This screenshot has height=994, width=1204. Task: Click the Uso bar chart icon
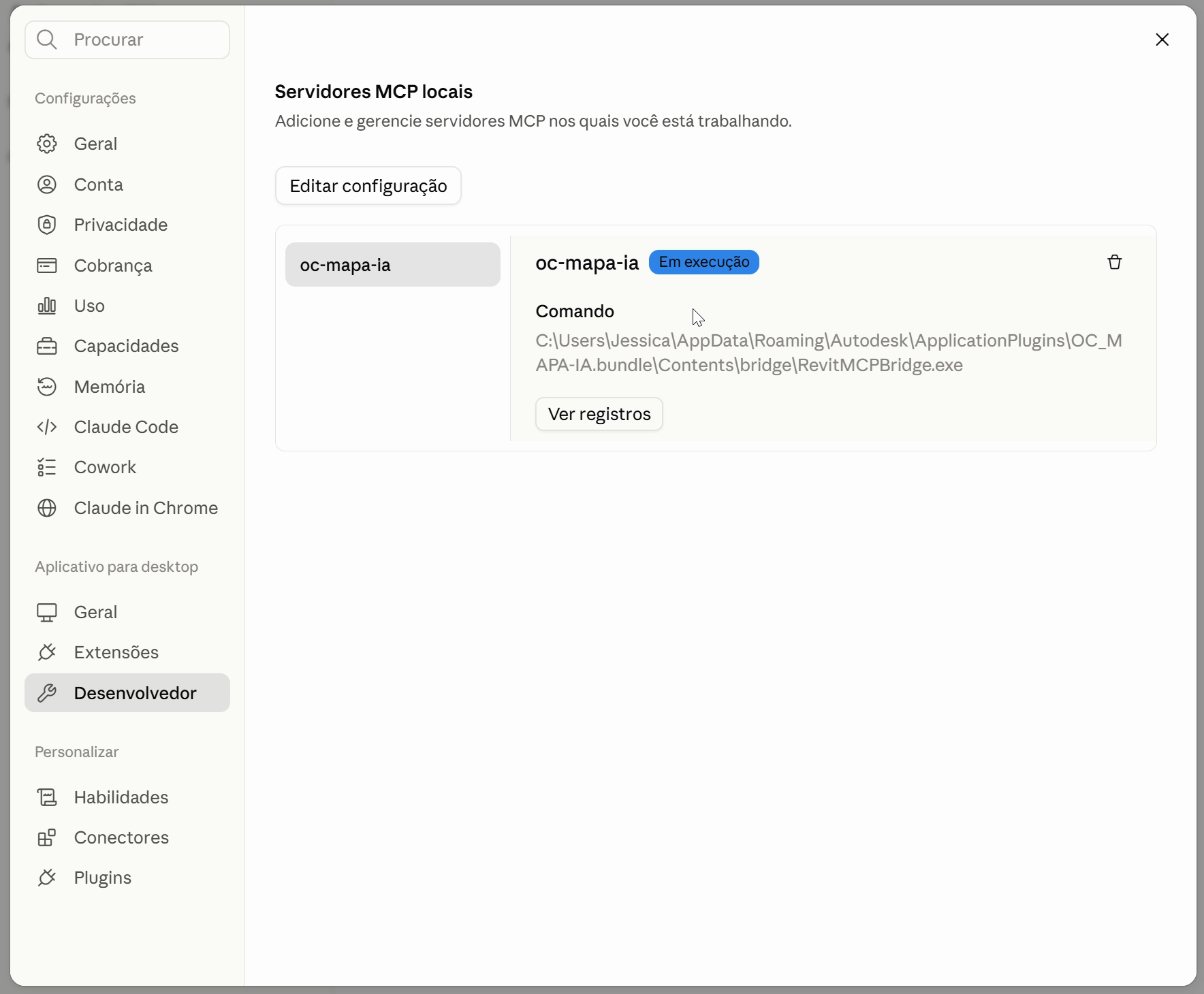pyautogui.click(x=47, y=306)
